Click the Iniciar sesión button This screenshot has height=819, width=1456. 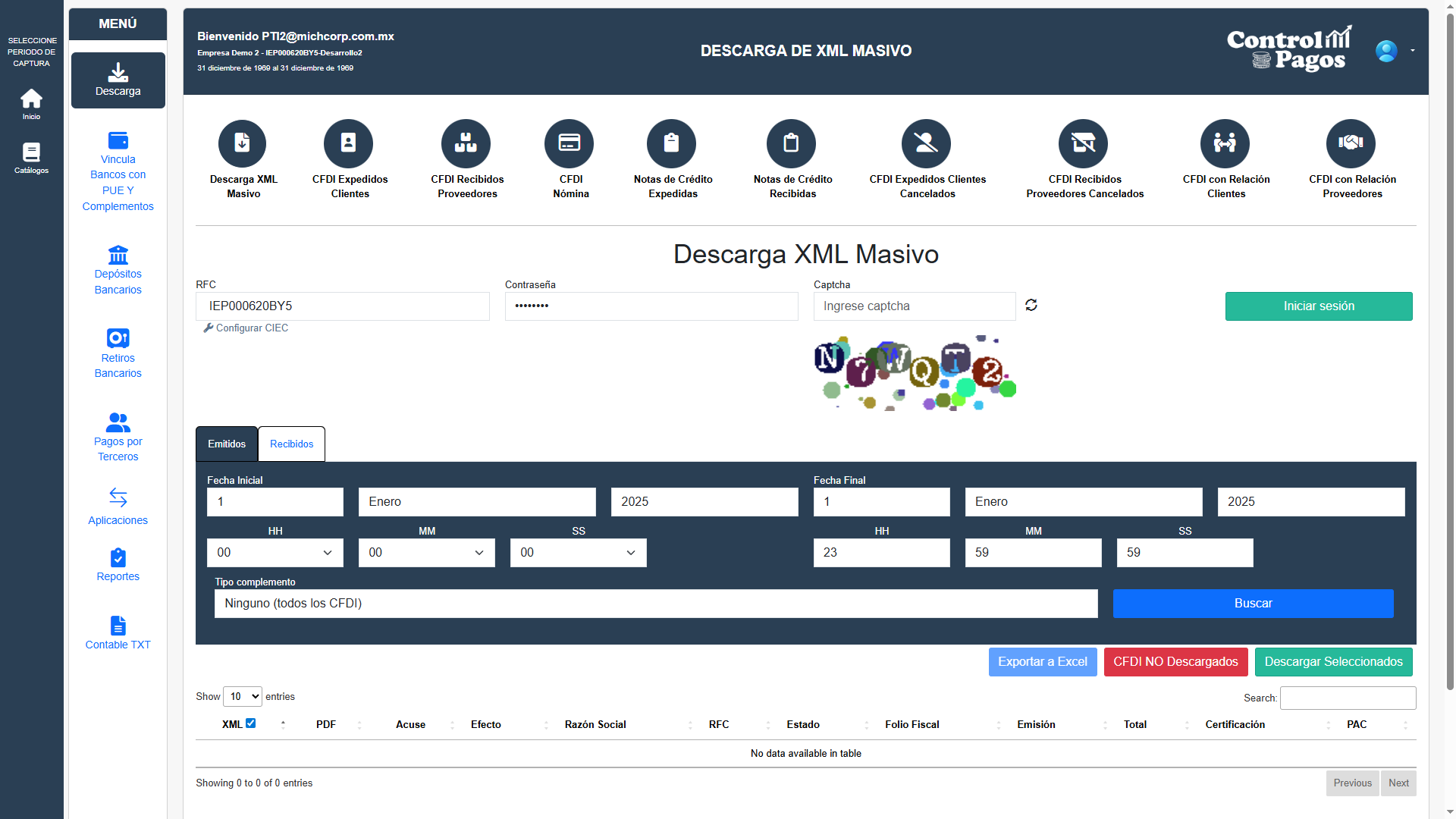[1318, 306]
